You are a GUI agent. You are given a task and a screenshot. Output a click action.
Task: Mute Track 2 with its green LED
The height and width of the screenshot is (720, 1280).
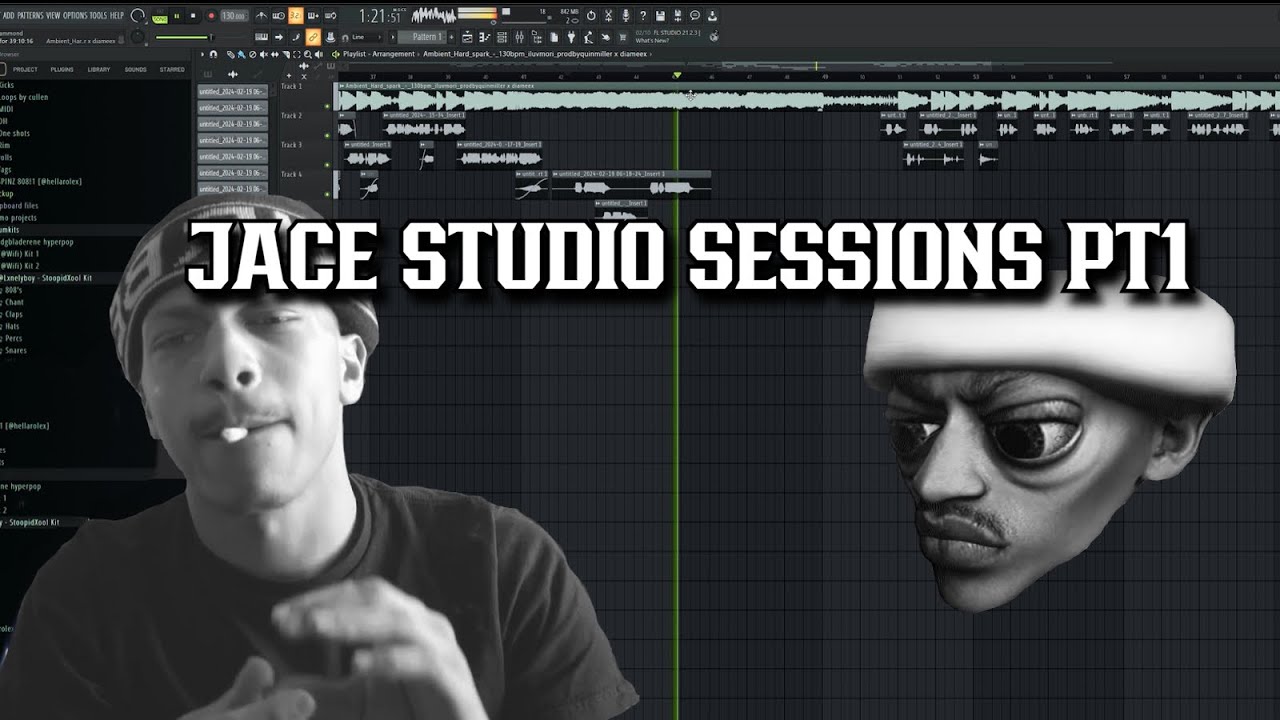(x=327, y=135)
